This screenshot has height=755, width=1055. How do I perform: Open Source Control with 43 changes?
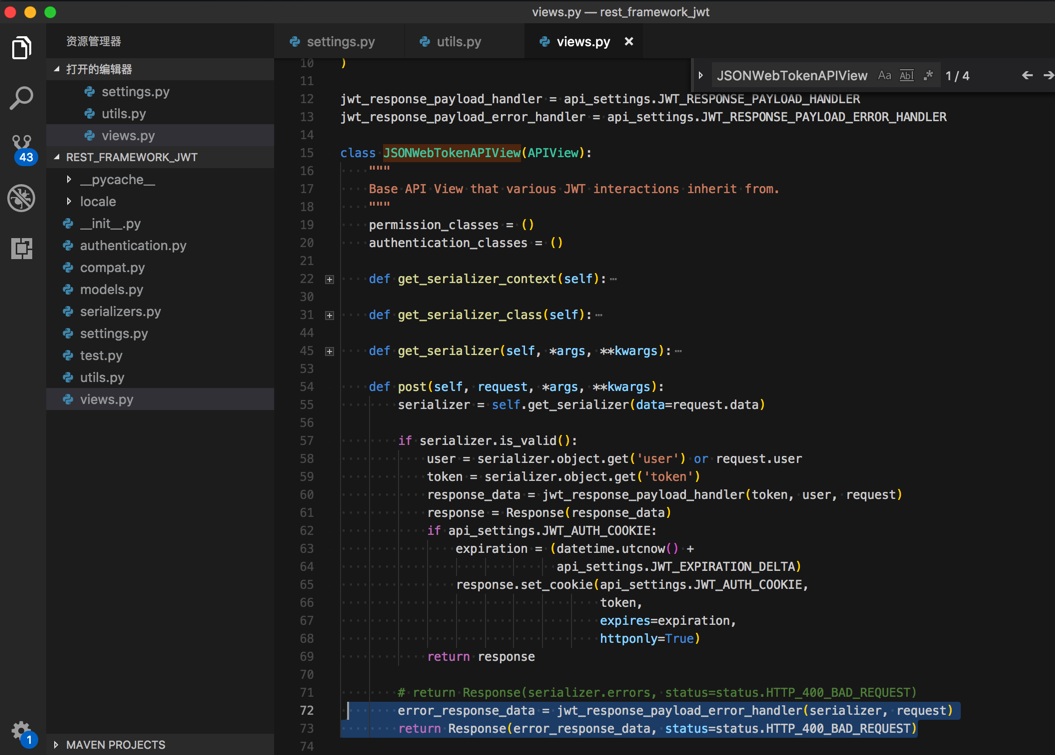click(x=22, y=148)
